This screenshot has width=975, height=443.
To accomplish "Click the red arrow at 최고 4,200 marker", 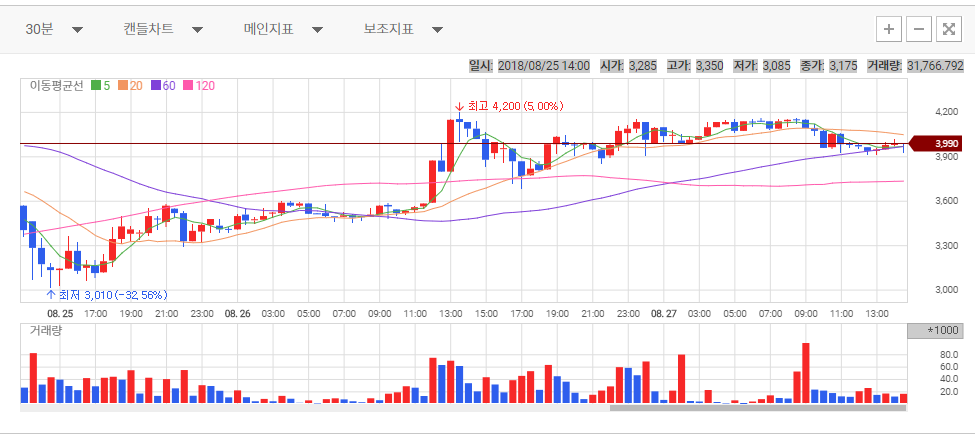I will 459,106.
